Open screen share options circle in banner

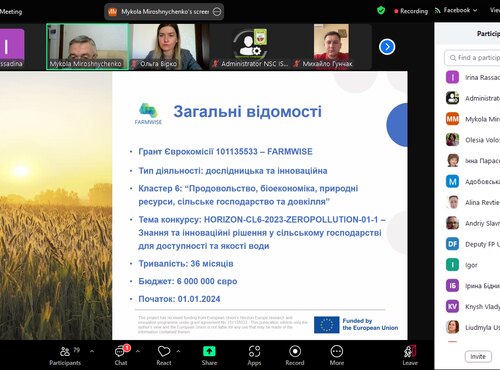point(217,12)
